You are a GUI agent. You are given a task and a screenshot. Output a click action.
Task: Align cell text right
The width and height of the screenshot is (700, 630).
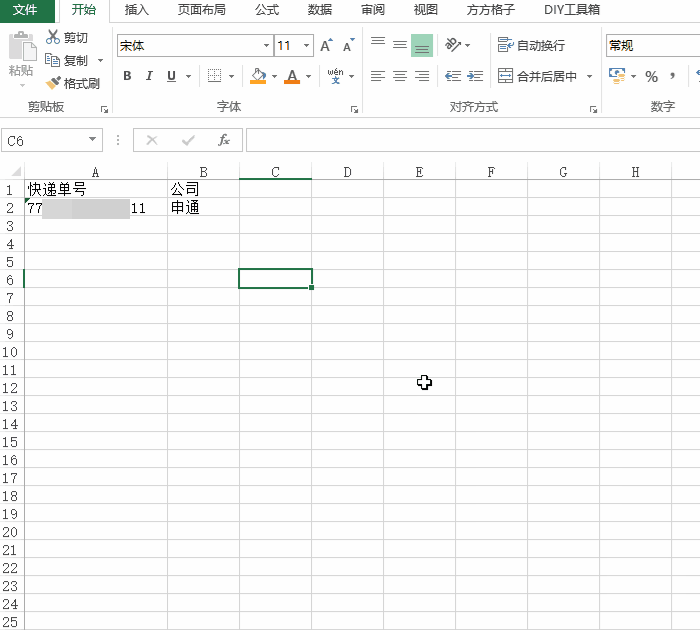pyautogui.click(x=422, y=76)
